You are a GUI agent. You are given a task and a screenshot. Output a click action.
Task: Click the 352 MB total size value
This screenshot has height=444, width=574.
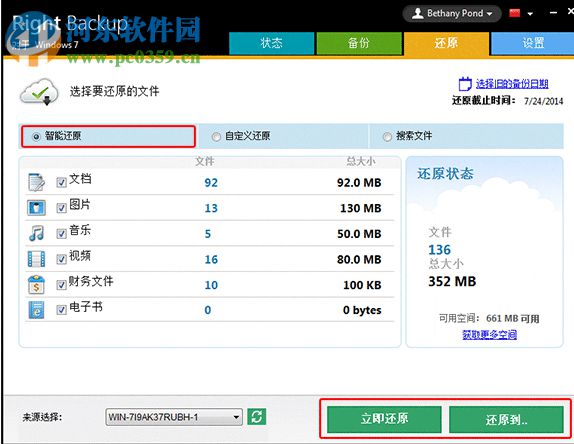click(x=452, y=281)
